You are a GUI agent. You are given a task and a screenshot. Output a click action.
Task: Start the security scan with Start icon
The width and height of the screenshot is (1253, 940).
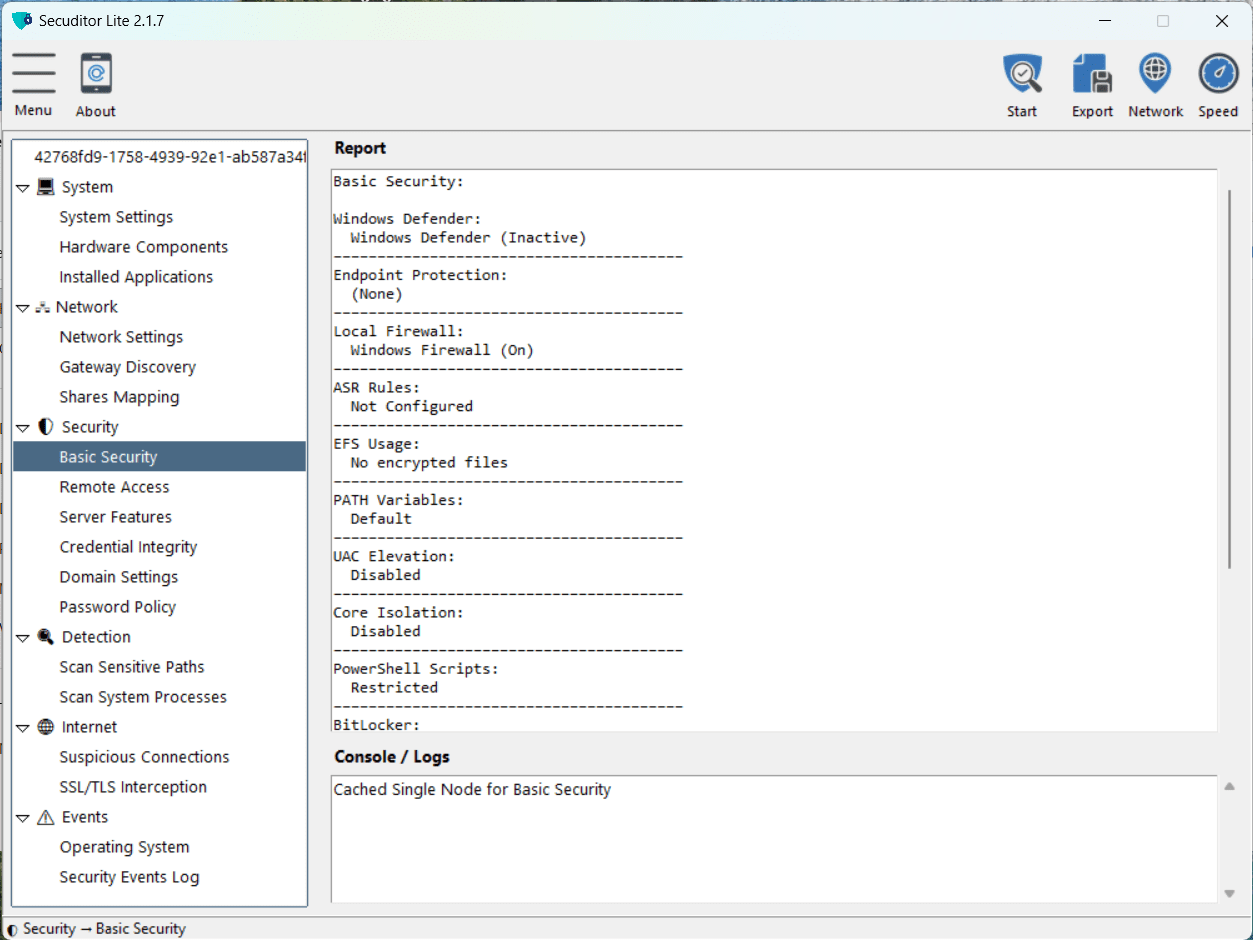pos(1022,74)
